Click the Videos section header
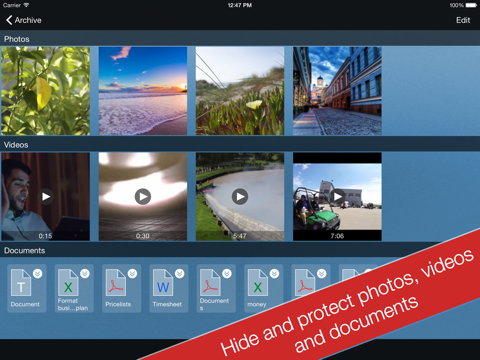The width and height of the screenshot is (480, 360). [x=240, y=145]
